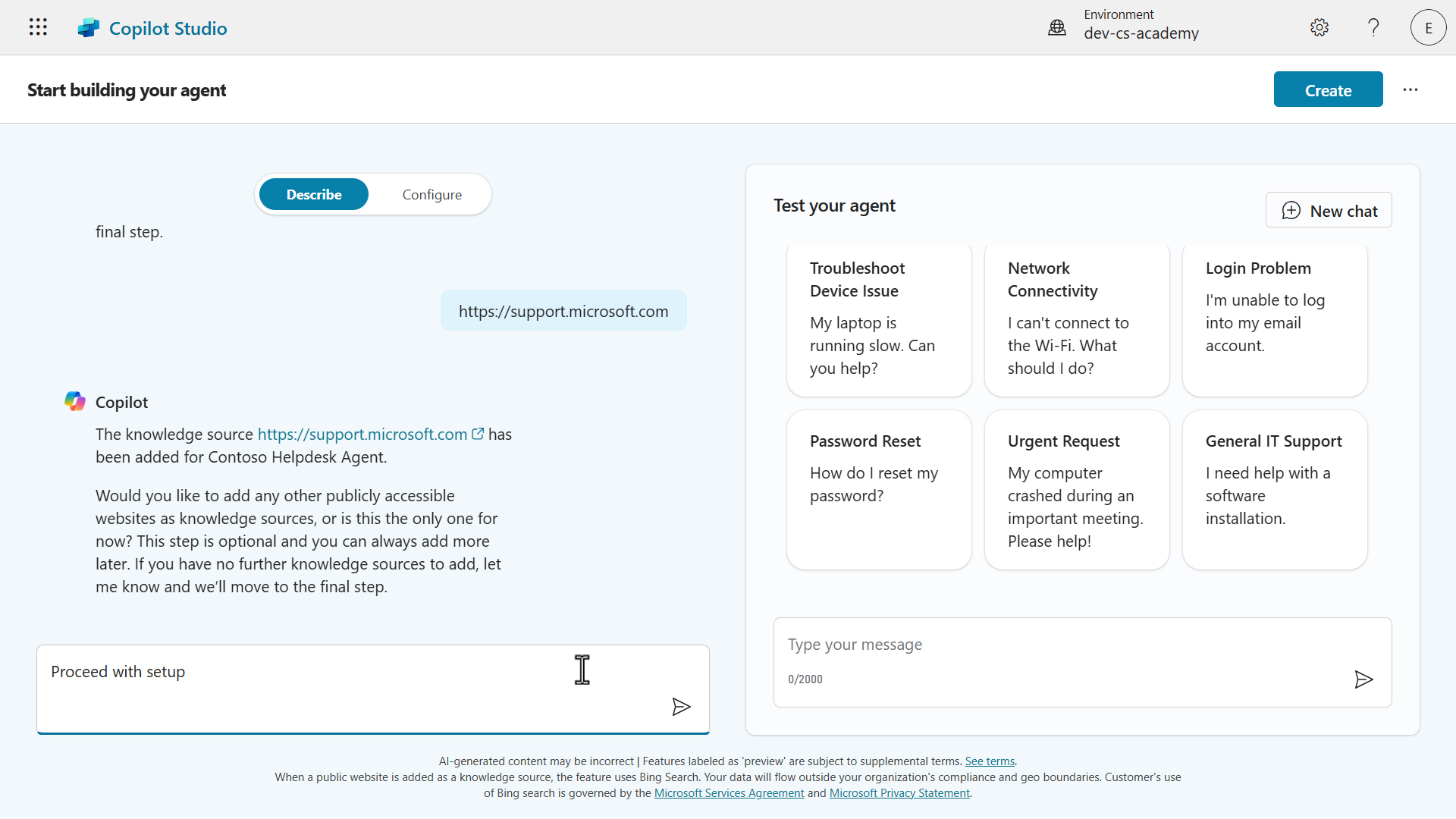Click the Type your message field
Image resolution: width=1456 pixels, height=819 pixels.
click(x=1062, y=645)
